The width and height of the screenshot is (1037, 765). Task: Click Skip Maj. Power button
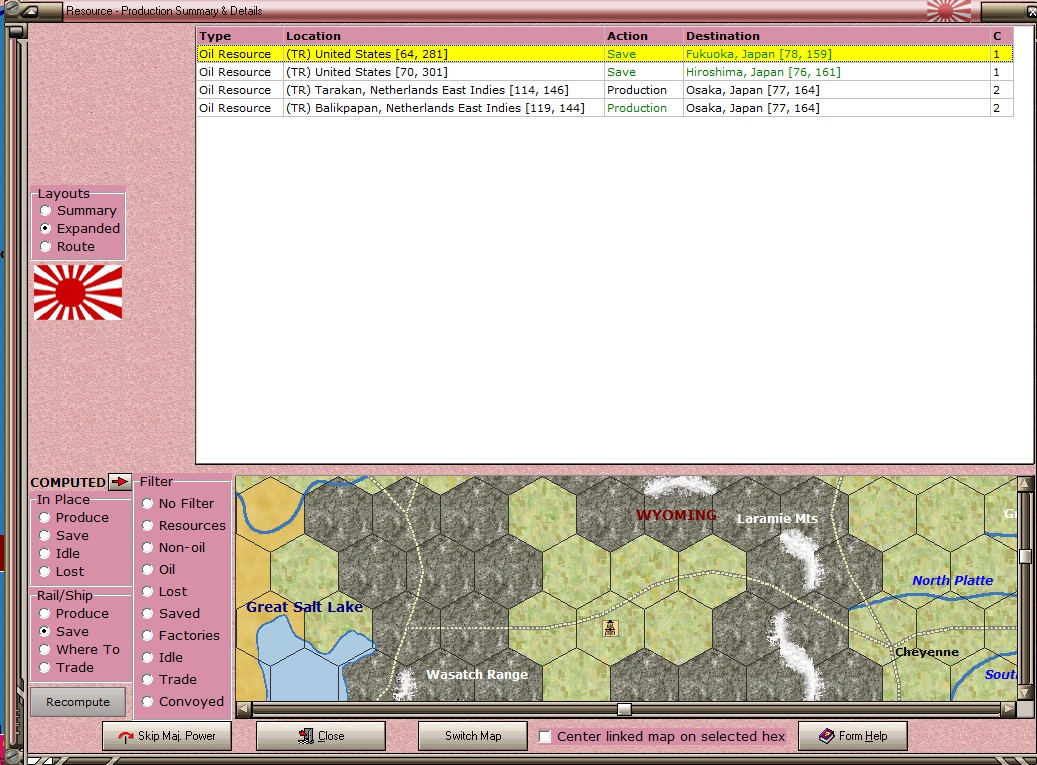pyautogui.click(x=167, y=736)
